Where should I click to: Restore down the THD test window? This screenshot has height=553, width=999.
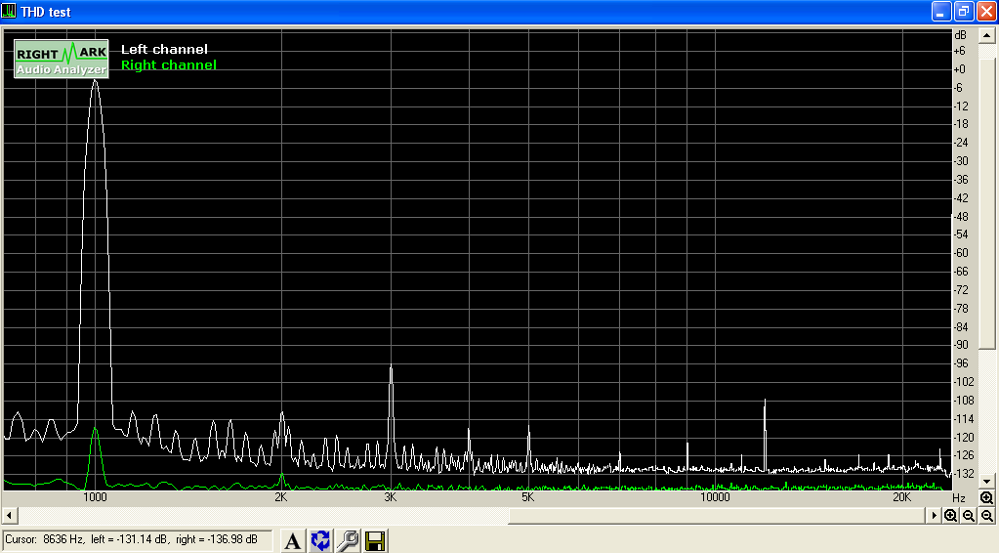(x=964, y=11)
